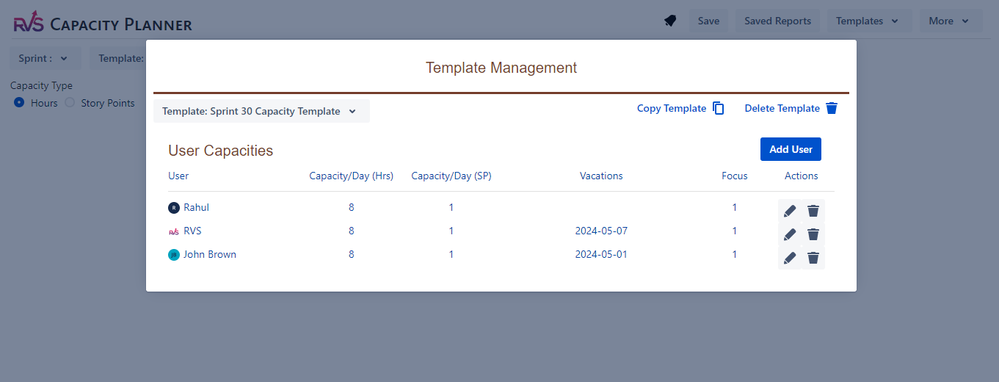Edit John Brown's capacity pencil icon

pos(790,258)
